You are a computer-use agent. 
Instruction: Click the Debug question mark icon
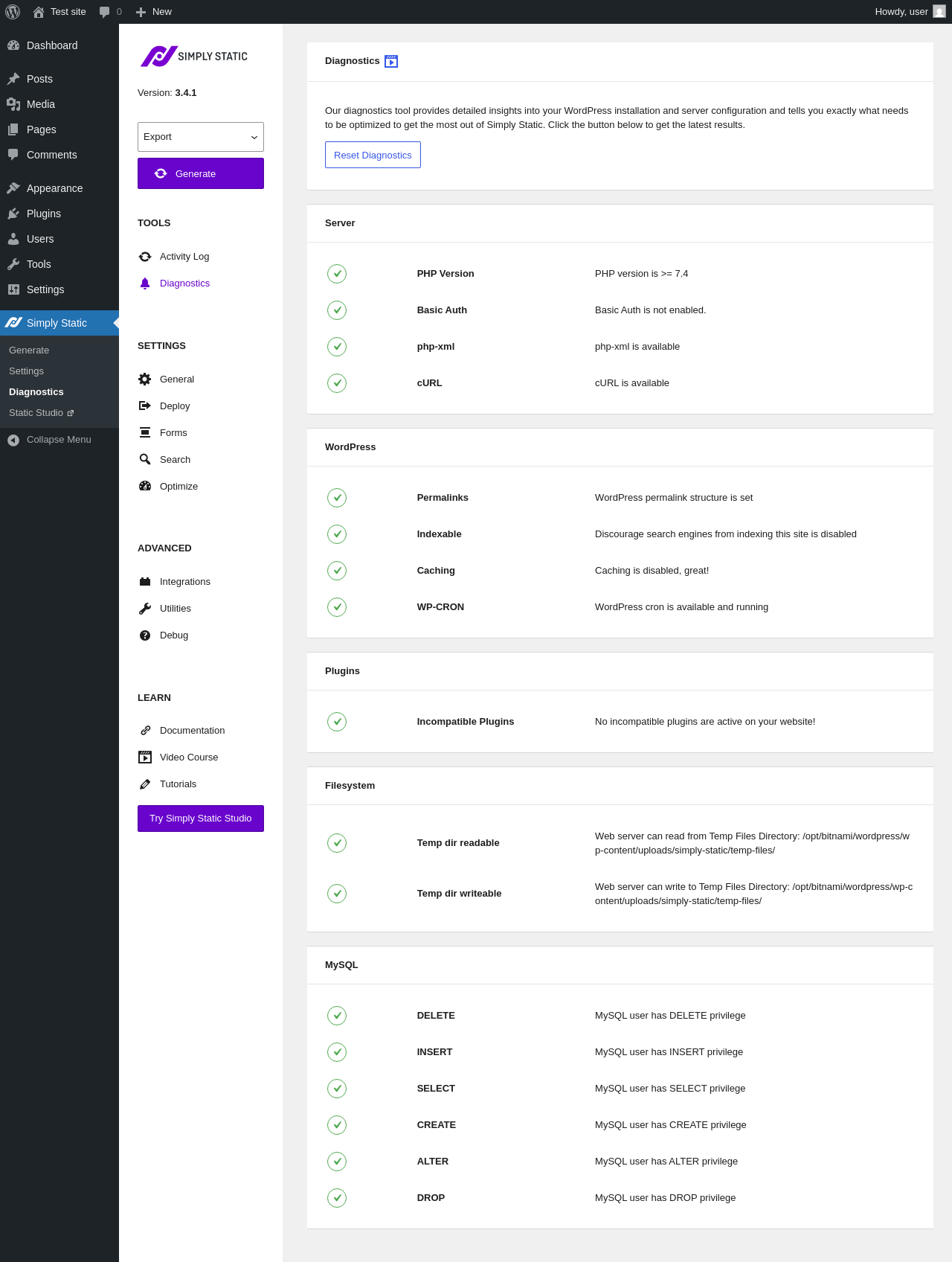[x=145, y=635]
